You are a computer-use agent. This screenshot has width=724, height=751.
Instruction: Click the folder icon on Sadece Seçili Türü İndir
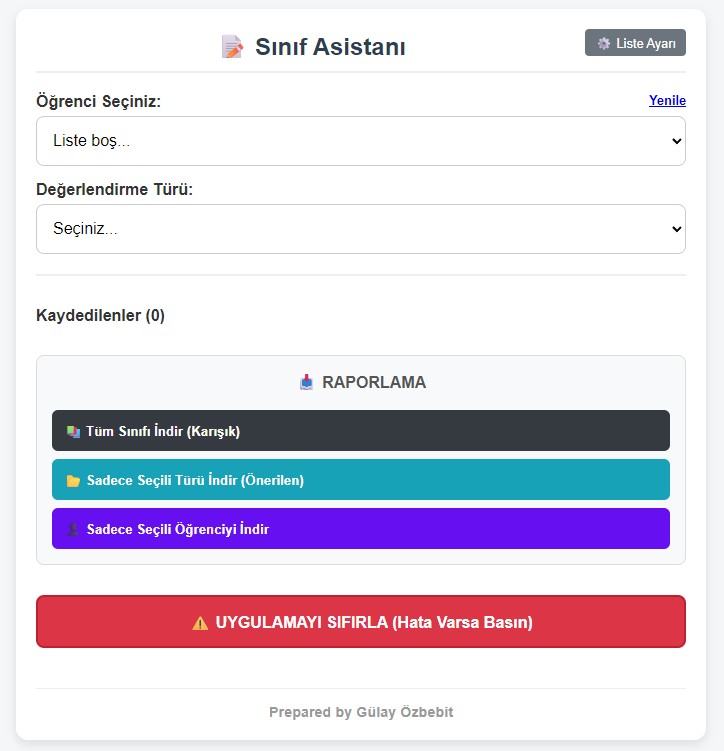[x=73, y=480]
